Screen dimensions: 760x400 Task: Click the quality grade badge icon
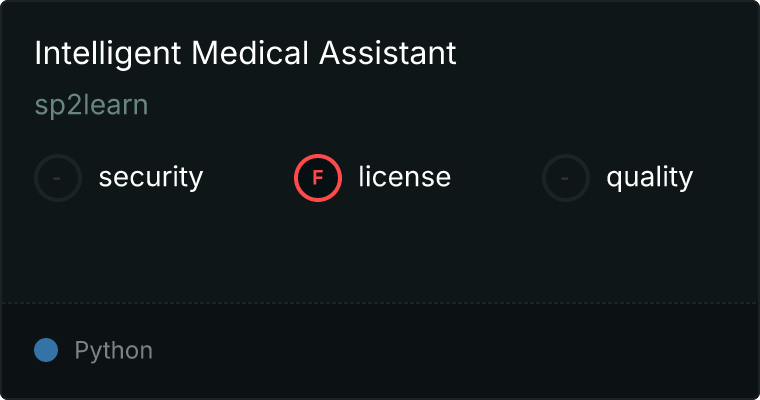[x=566, y=178]
